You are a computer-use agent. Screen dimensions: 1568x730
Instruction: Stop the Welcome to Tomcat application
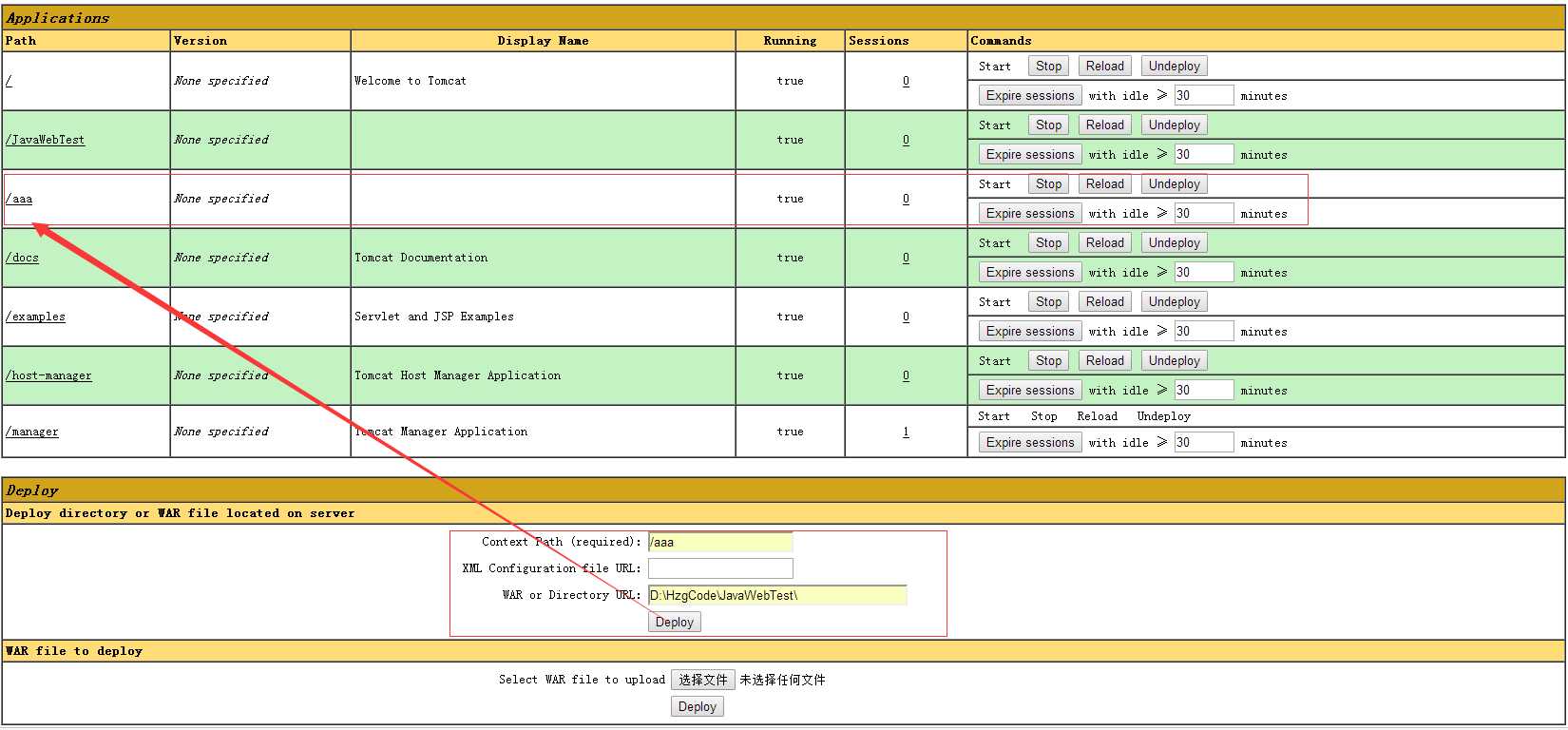coord(1048,66)
